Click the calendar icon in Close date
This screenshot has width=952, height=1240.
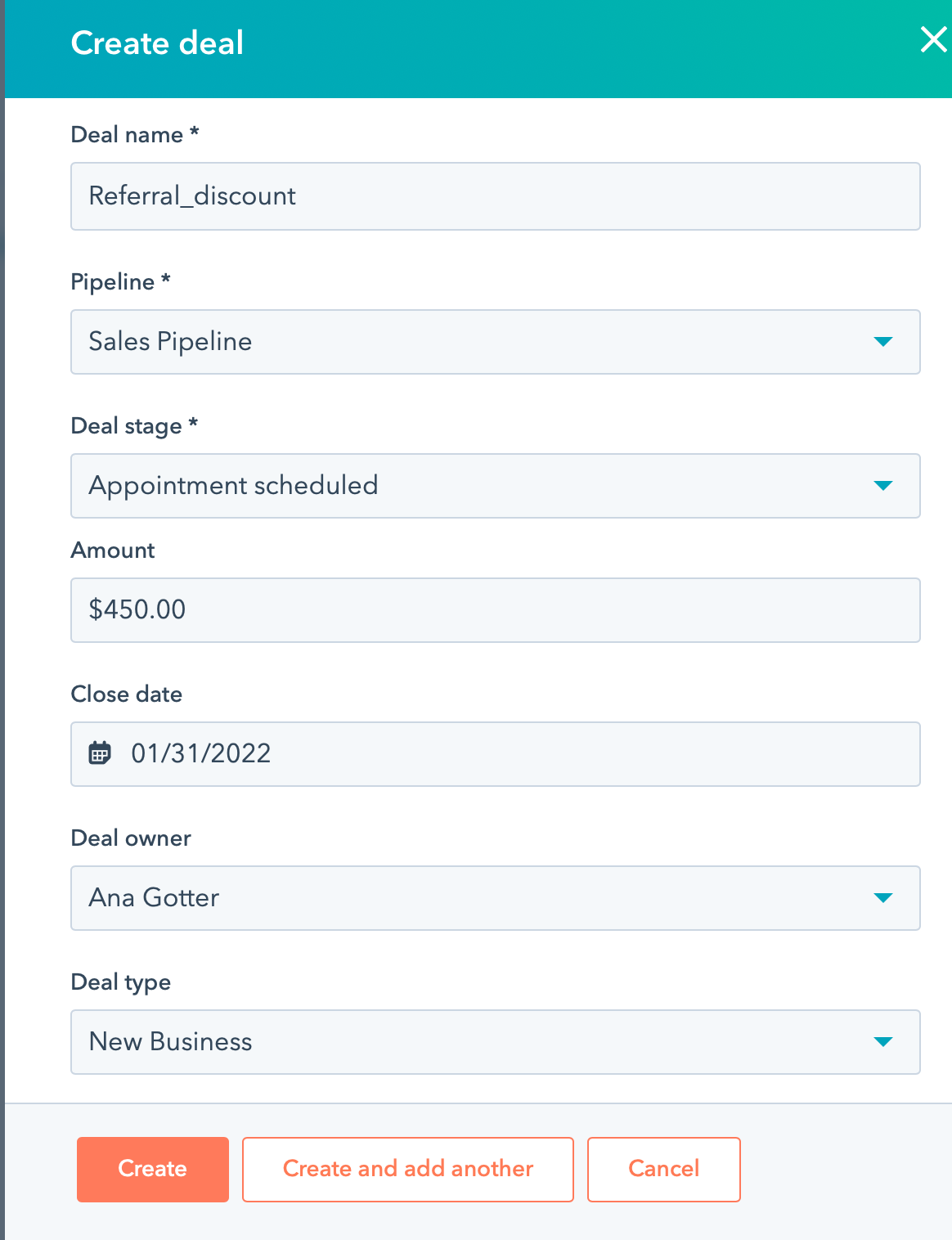[100, 753]
